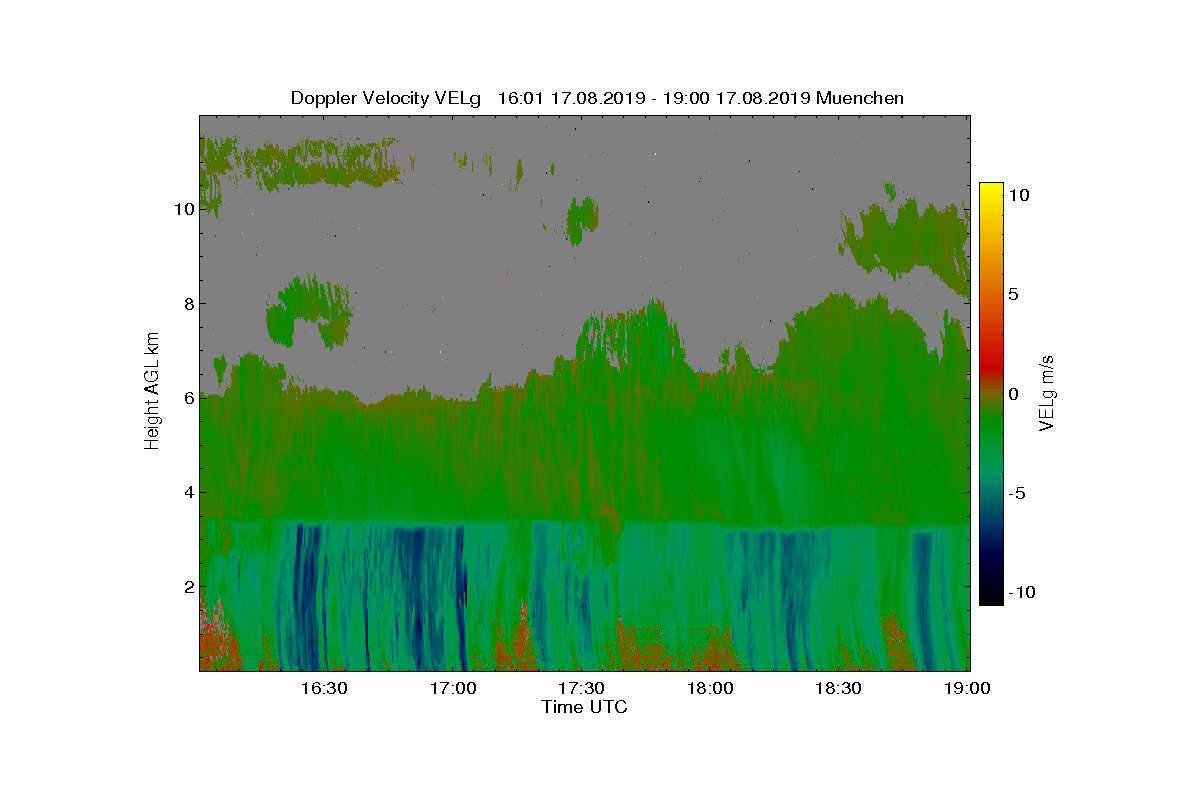This screenshot has height=800, width=1200.
Task: Click the height tick label 4
Action: tap(187, 492)
